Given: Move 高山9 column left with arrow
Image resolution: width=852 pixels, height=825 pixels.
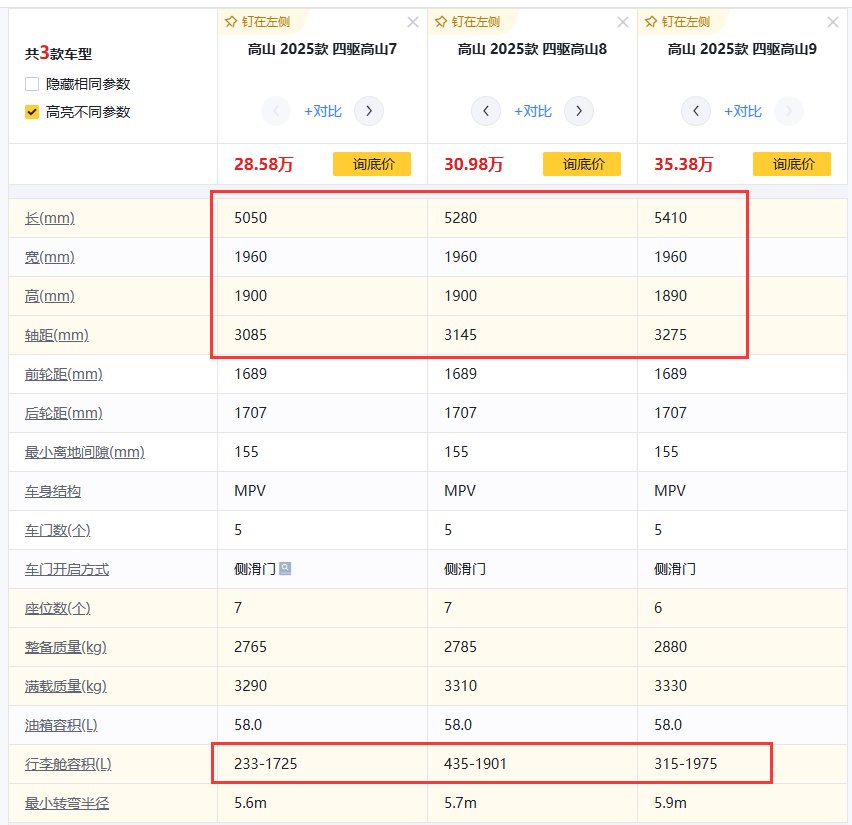Looking at the screenshot, I should coord(696,111).
